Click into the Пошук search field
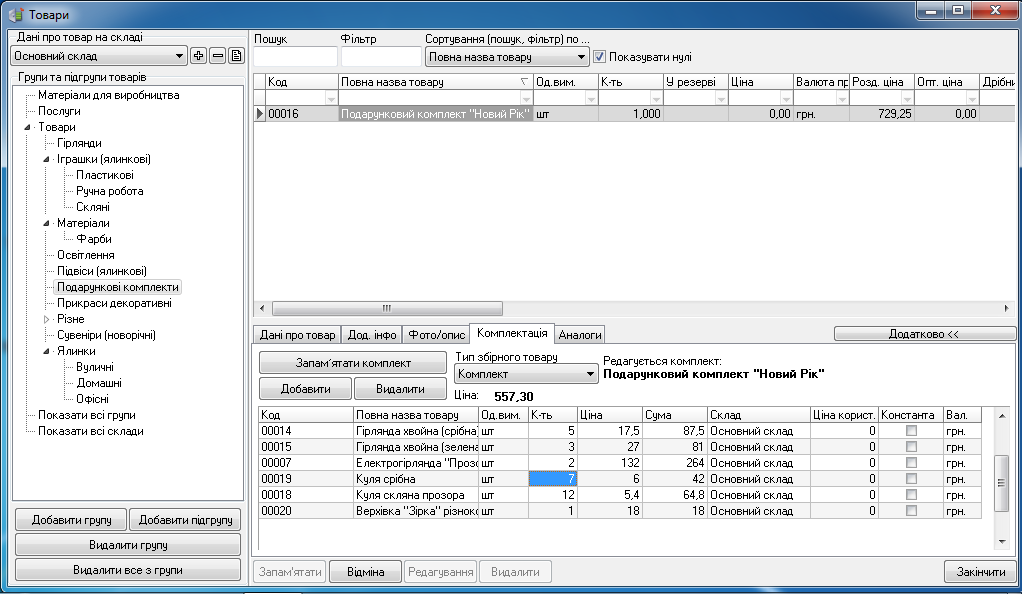The width and height of the screenshot is (1022, 594). (295, 57)
